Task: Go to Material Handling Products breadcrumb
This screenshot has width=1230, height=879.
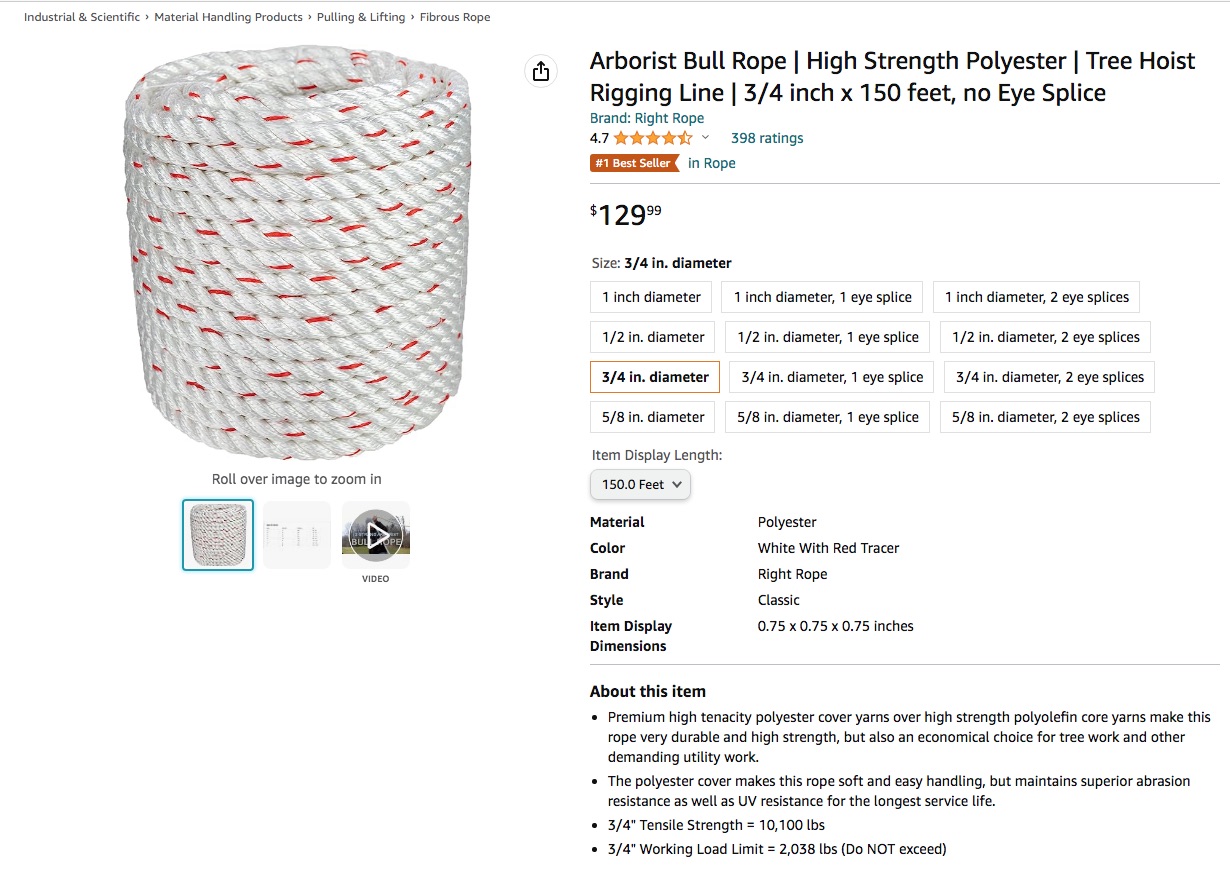Action: click(228, 17)
